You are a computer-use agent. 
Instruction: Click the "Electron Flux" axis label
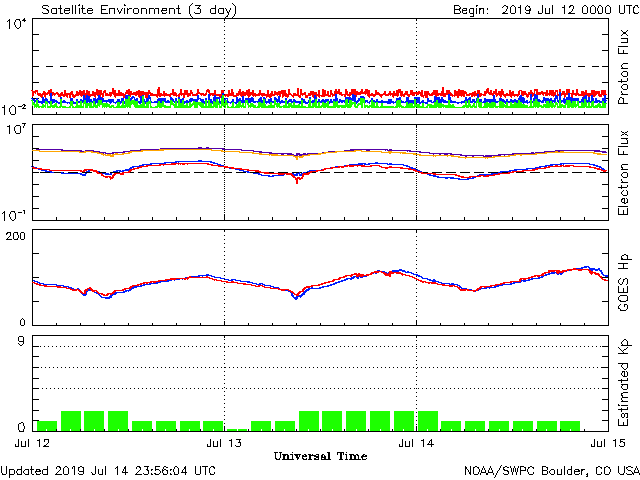[x=623, y=173]
